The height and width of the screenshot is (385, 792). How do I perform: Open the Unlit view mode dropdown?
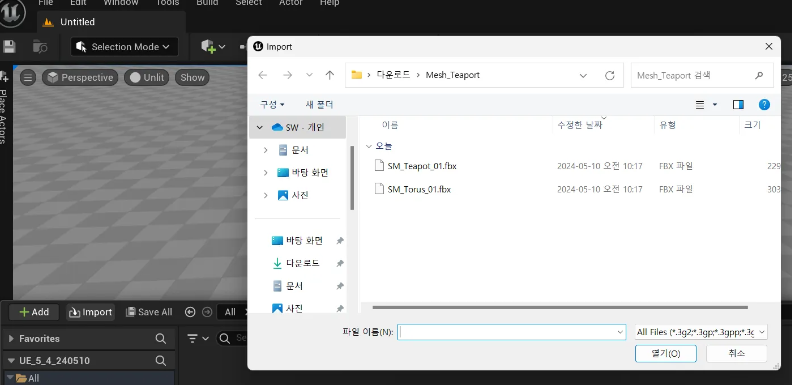click(147, 77)
